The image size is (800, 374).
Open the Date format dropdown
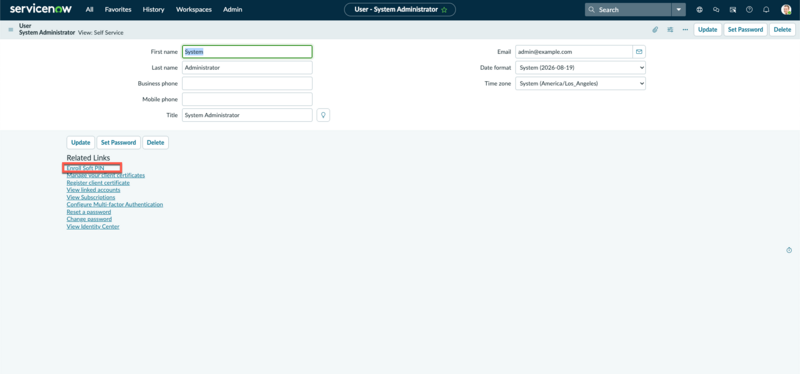(580, 67)
